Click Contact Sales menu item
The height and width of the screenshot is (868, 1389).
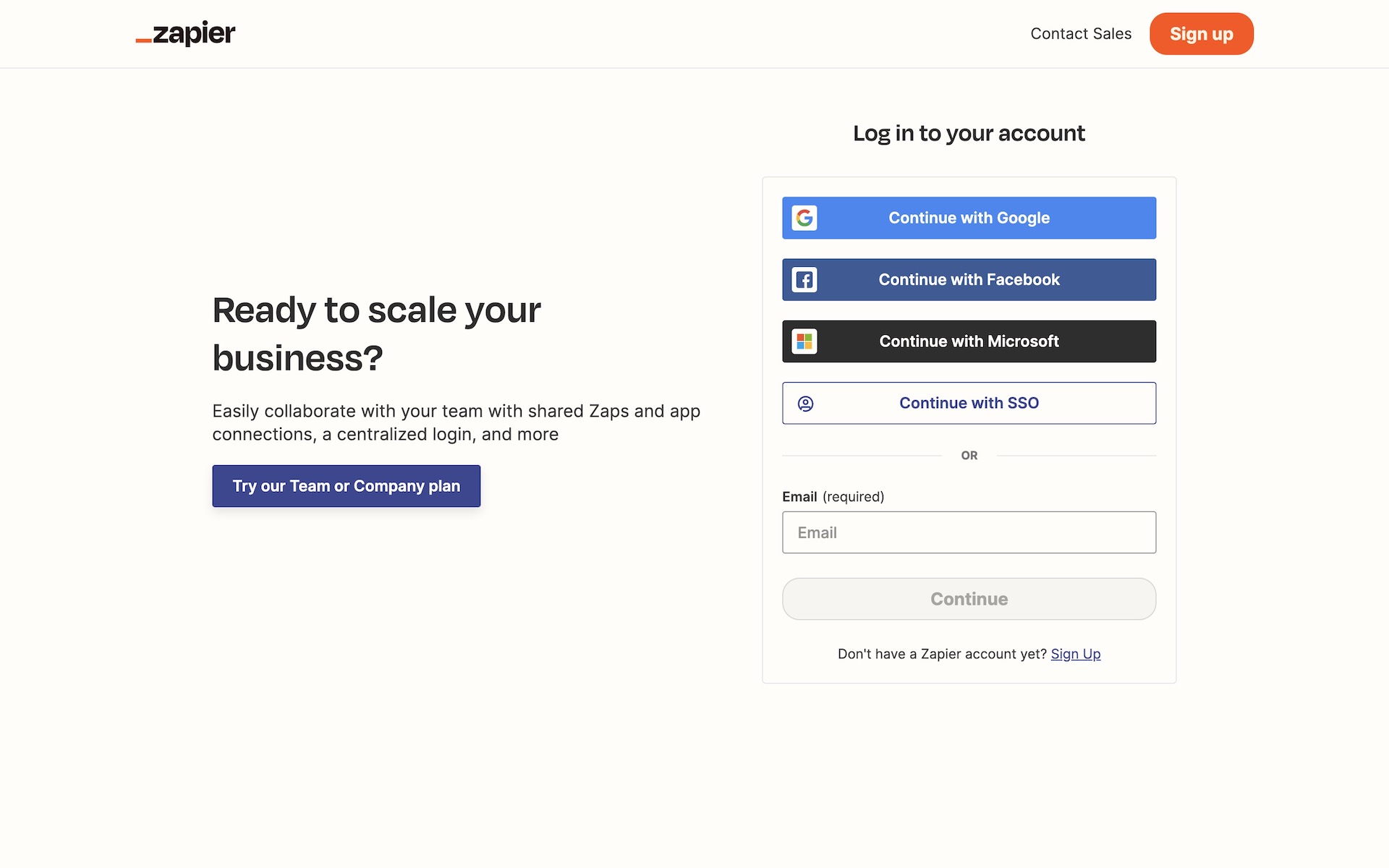click(x=1081, y=33)
